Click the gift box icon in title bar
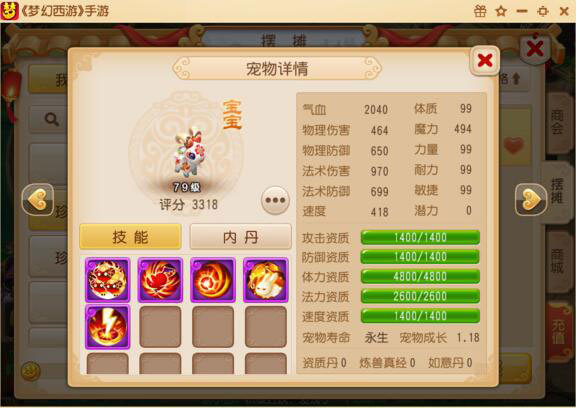Screen dimensions: 576x408 [x=480, y=11]
